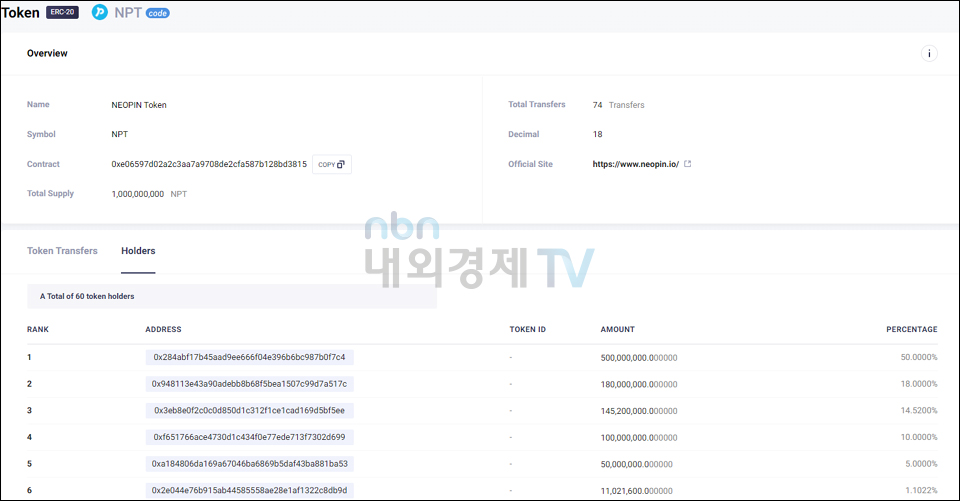Click the AMOUNT column header

[x=618, y=330]
